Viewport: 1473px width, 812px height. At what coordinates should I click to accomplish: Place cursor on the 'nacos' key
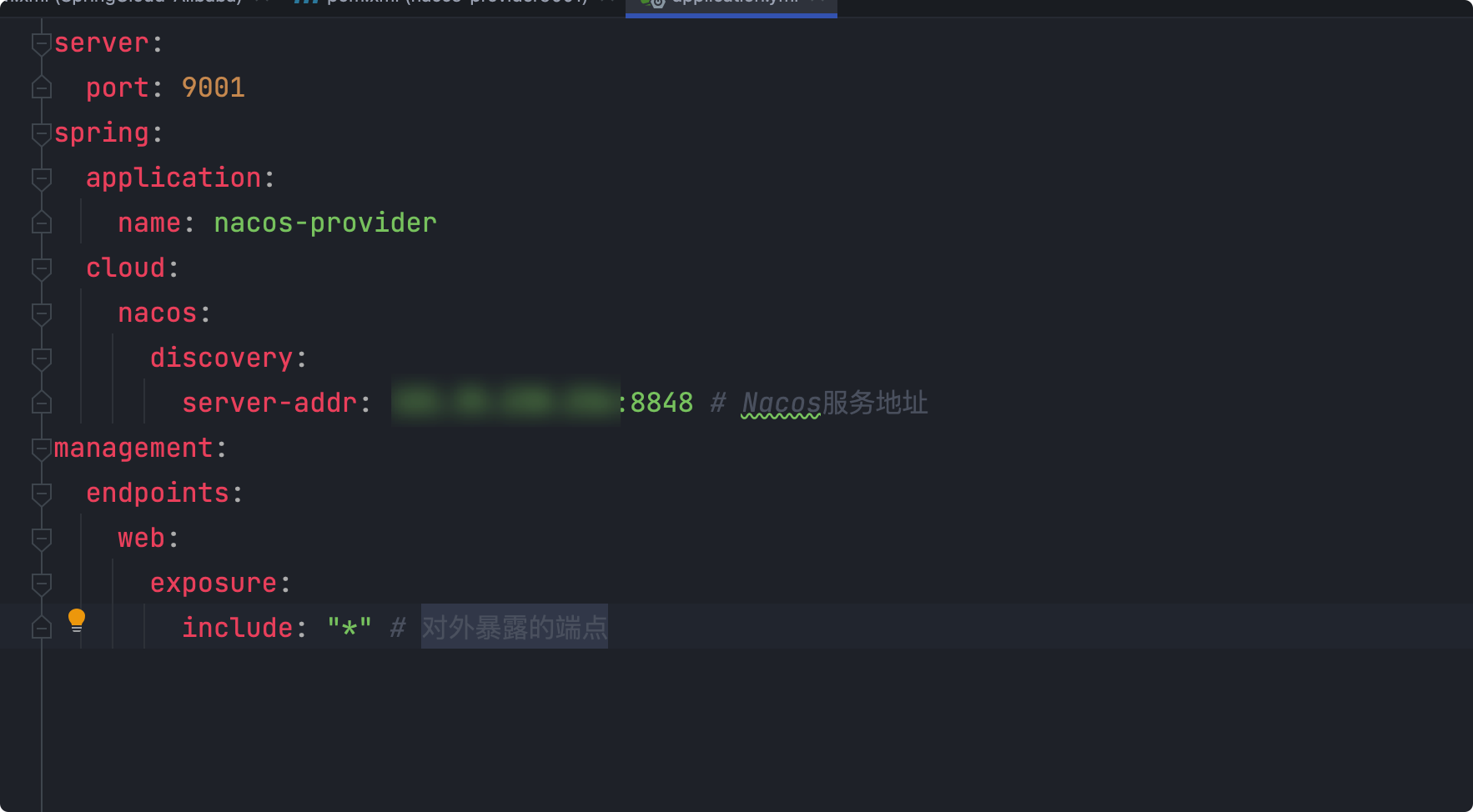(158, 313)
